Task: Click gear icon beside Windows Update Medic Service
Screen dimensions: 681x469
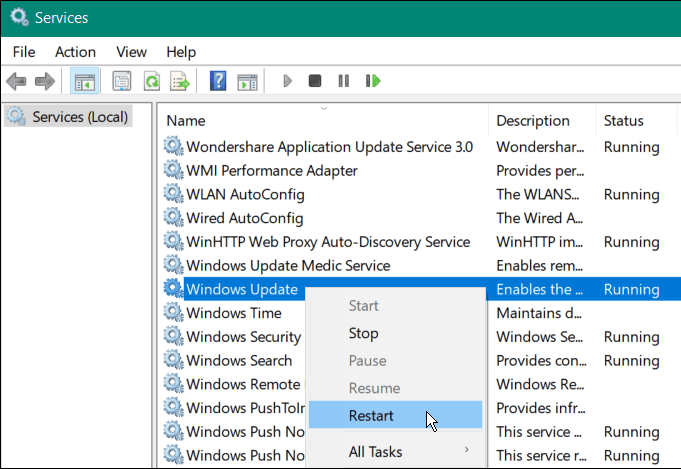Action: click(x=173, y=265)
